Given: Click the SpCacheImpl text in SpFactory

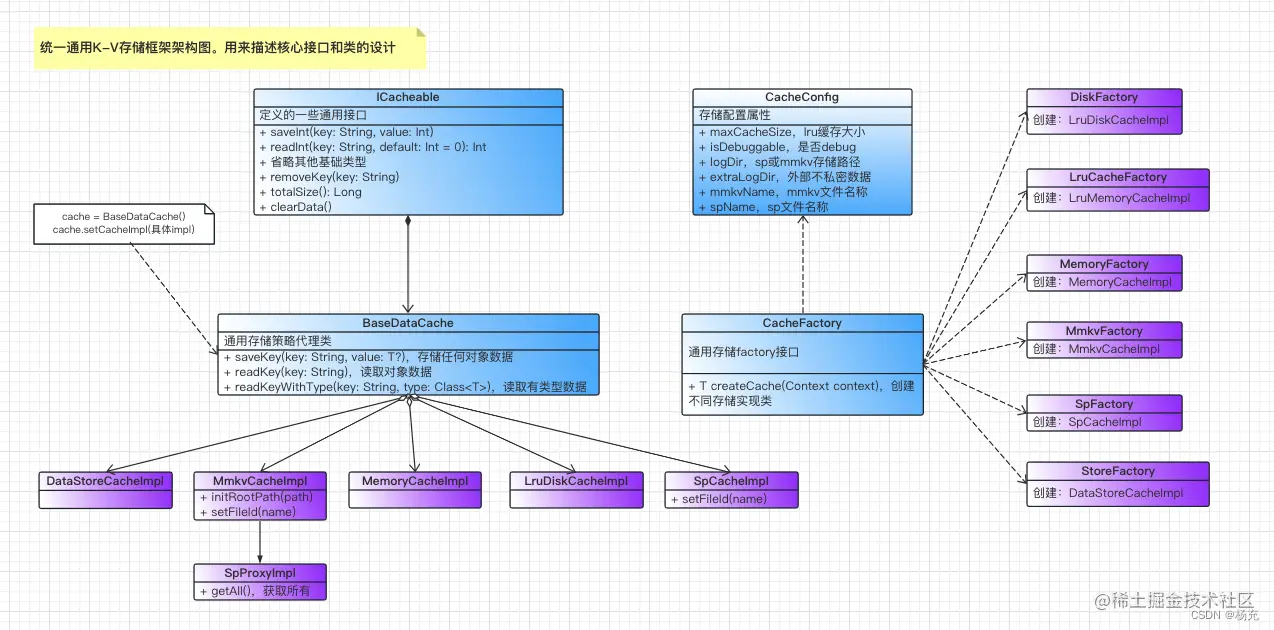Looking at the screenshot, I should point(1087,422).
